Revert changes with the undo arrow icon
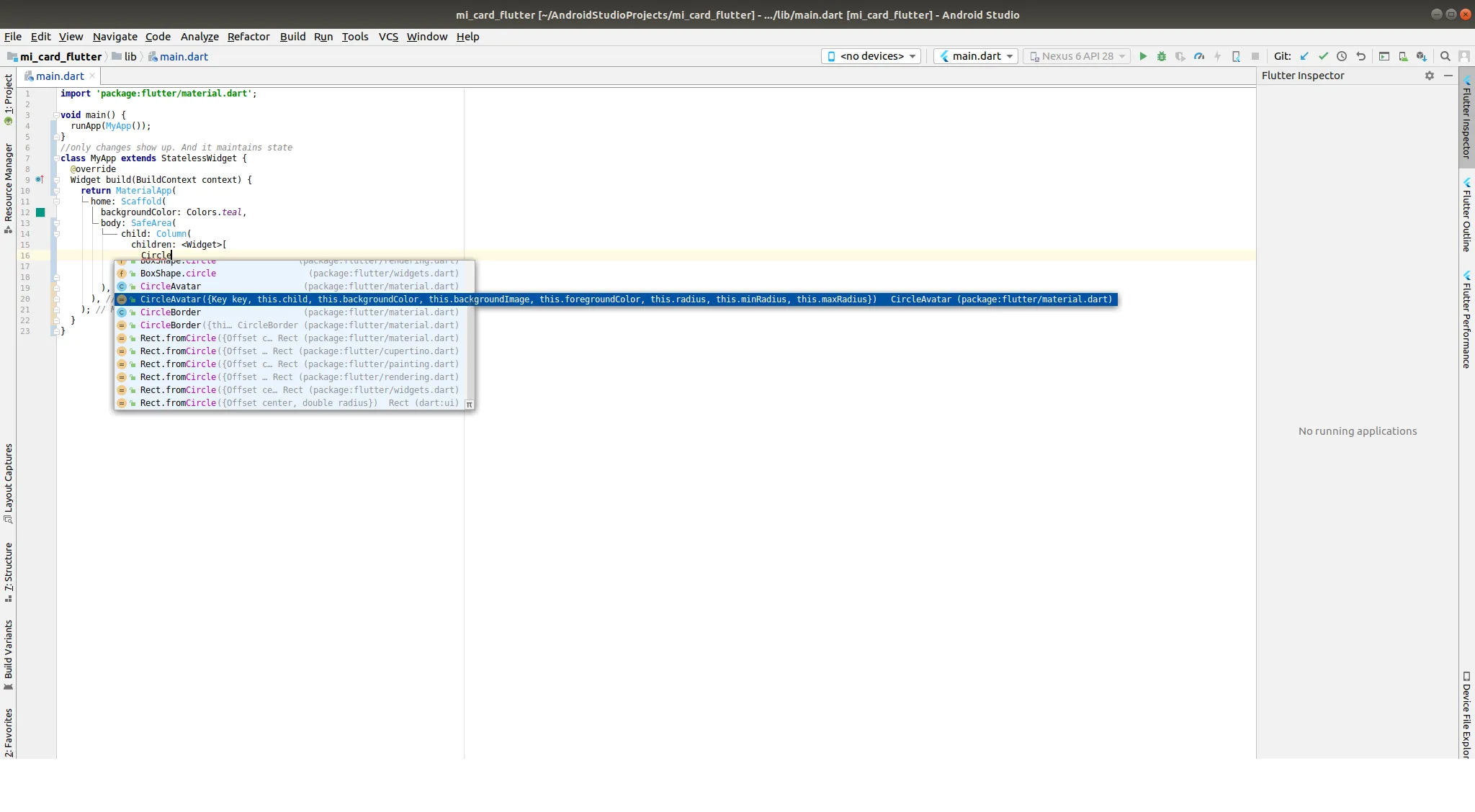The width and height of the screenshot is (1475, 812). (1360, 56)
